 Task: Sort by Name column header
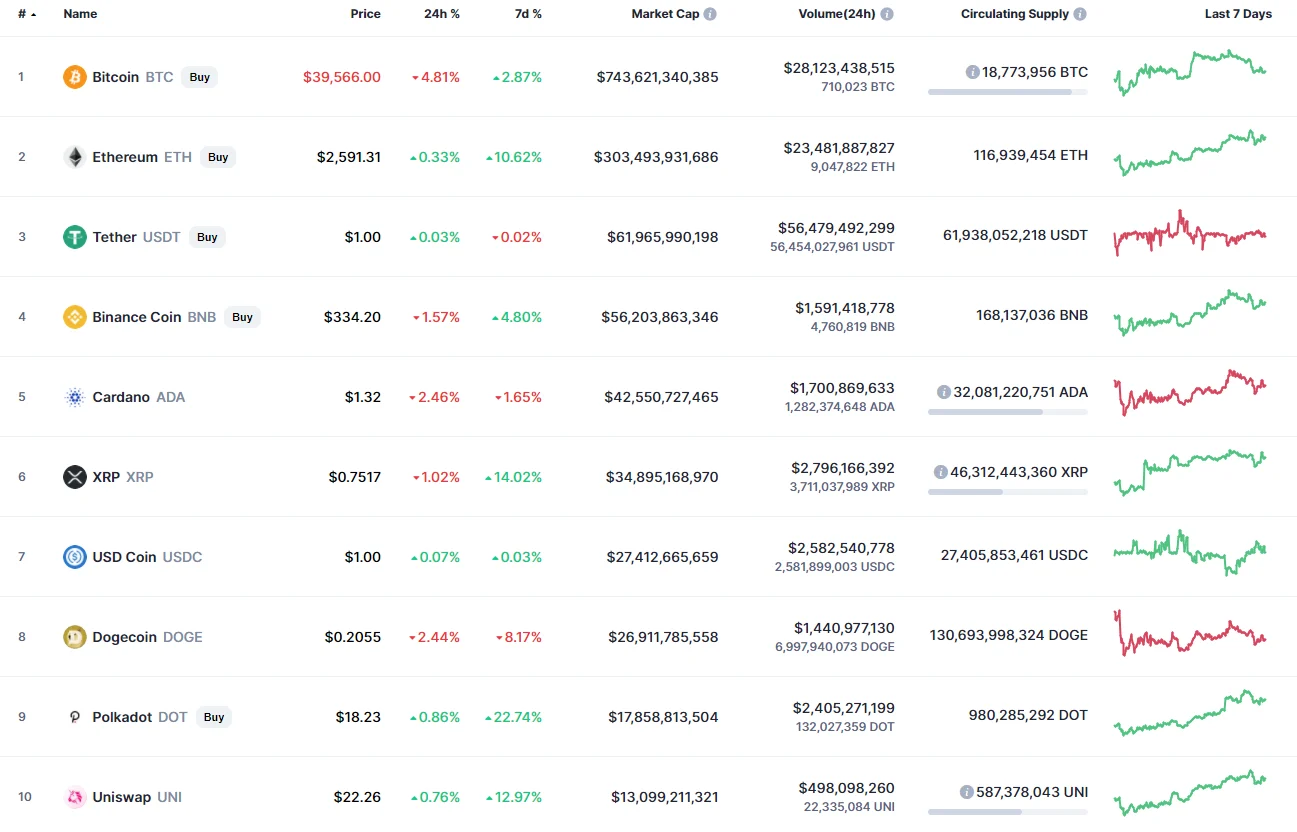click(80, 14)
